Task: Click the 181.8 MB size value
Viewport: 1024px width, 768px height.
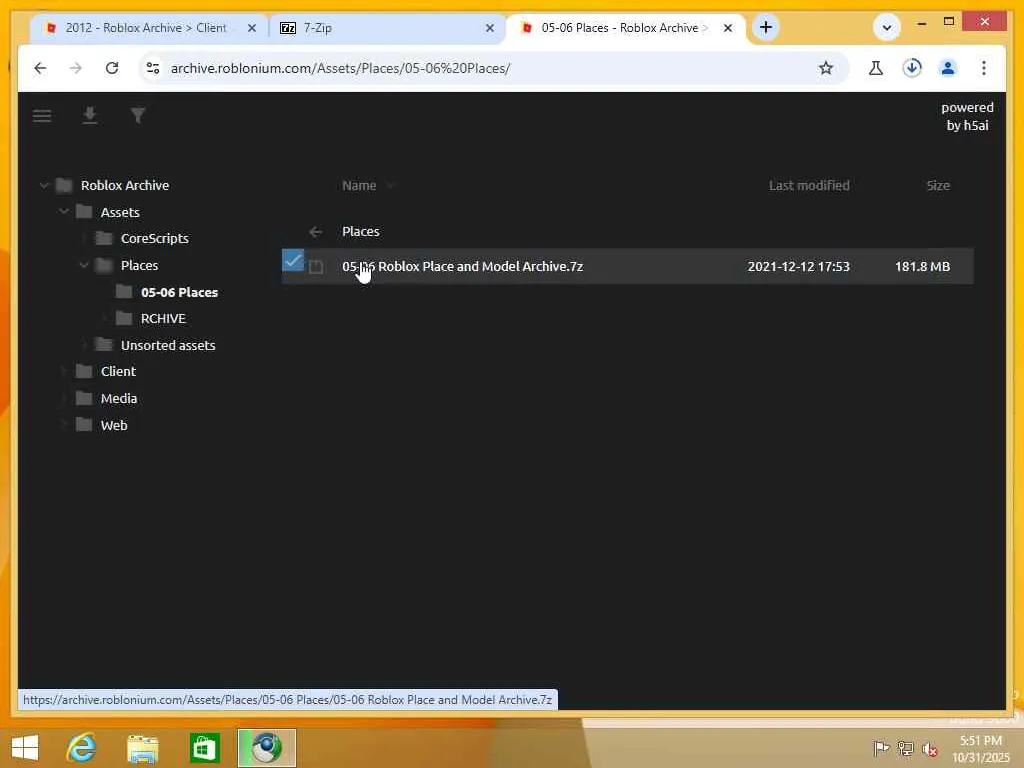Action: pyautogui.click(x=922, y=266)
